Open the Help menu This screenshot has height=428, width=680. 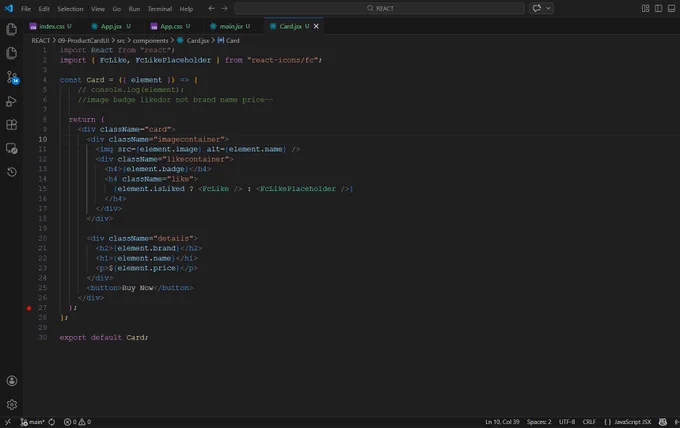(x=186, y=9)
